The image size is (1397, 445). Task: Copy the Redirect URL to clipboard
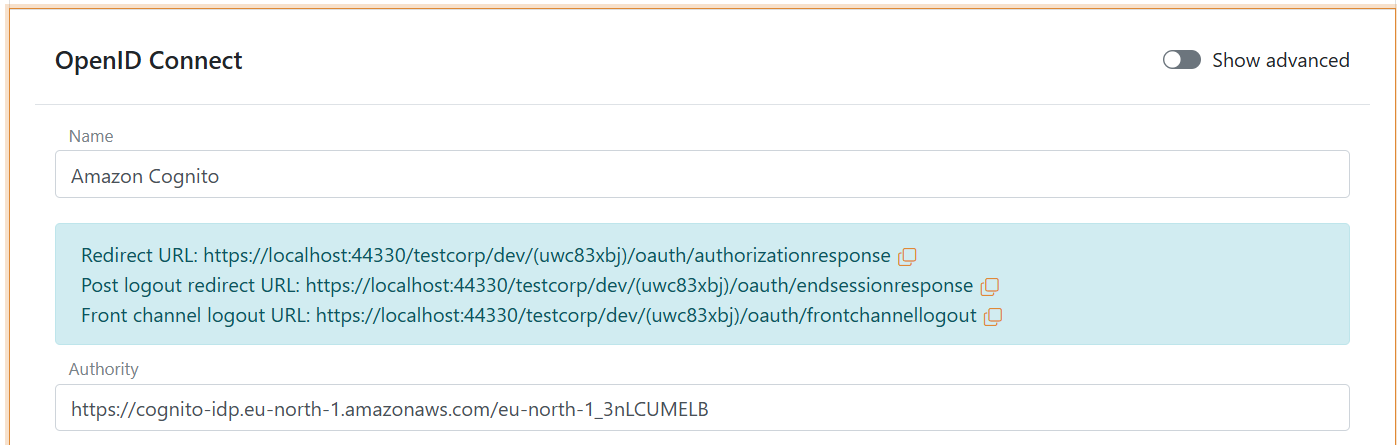click(907, 256)
